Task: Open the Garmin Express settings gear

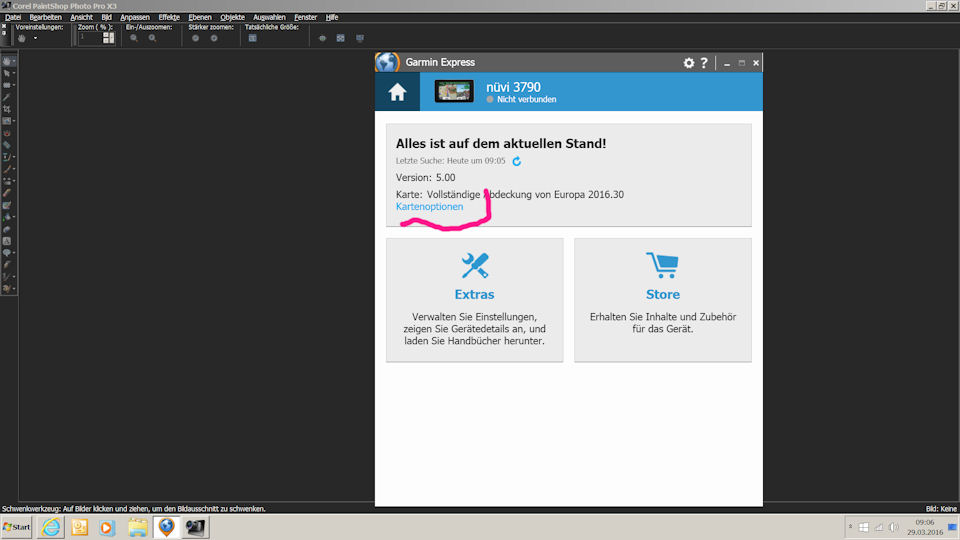Action: [x=688, y=63]
